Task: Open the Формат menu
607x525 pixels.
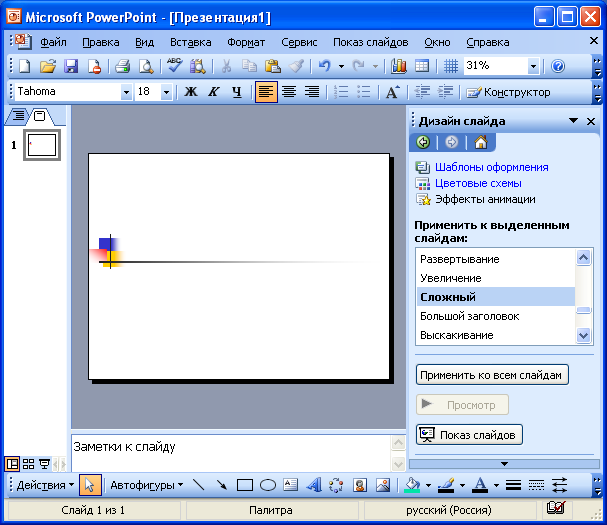Action: 246,42
